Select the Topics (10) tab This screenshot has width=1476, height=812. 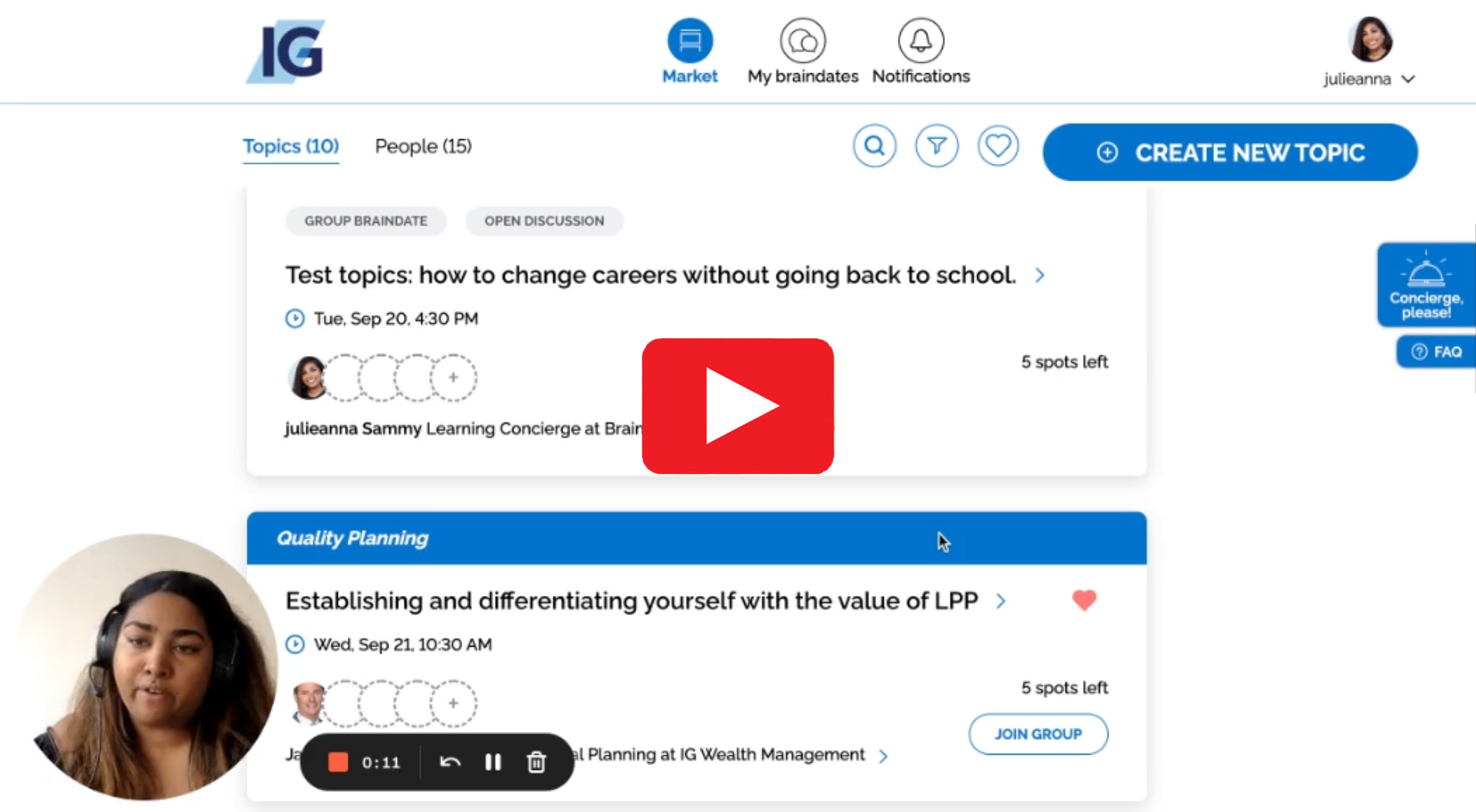pyautogui.click(x=291, y=147)
